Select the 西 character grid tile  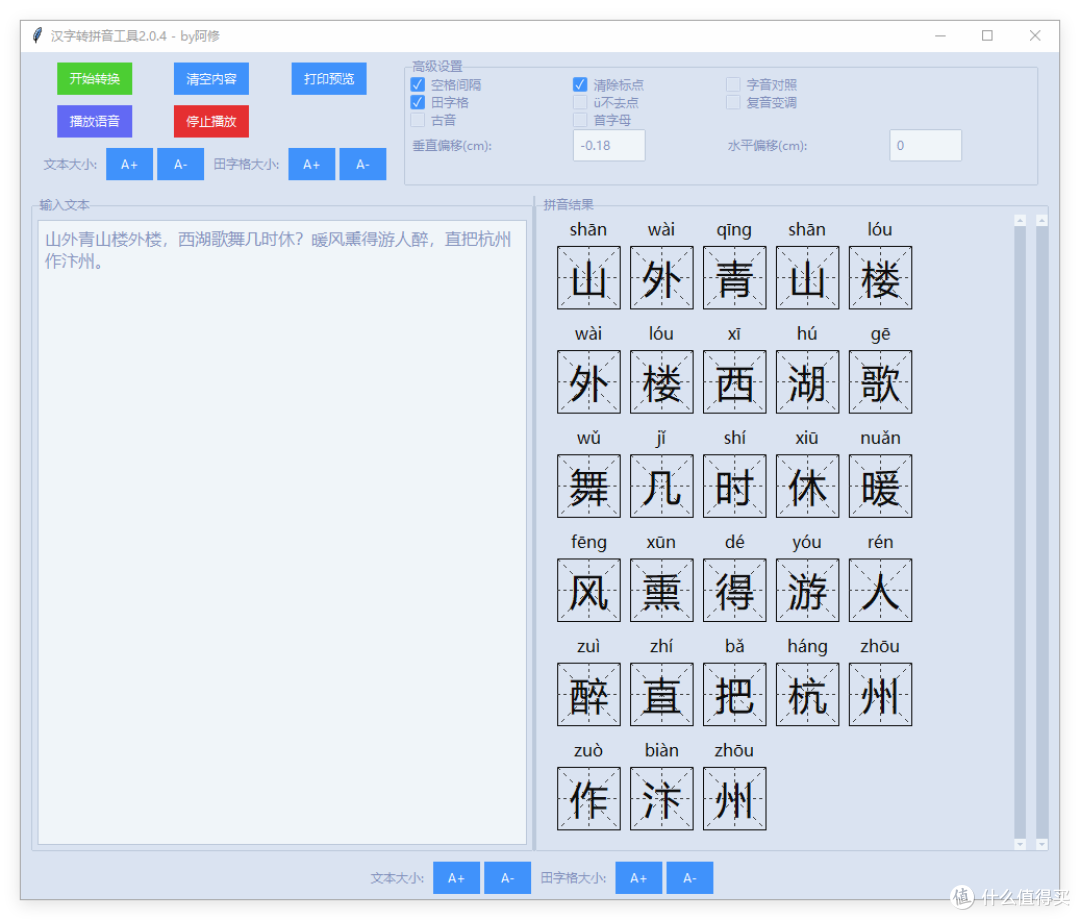tap(734, 381)
